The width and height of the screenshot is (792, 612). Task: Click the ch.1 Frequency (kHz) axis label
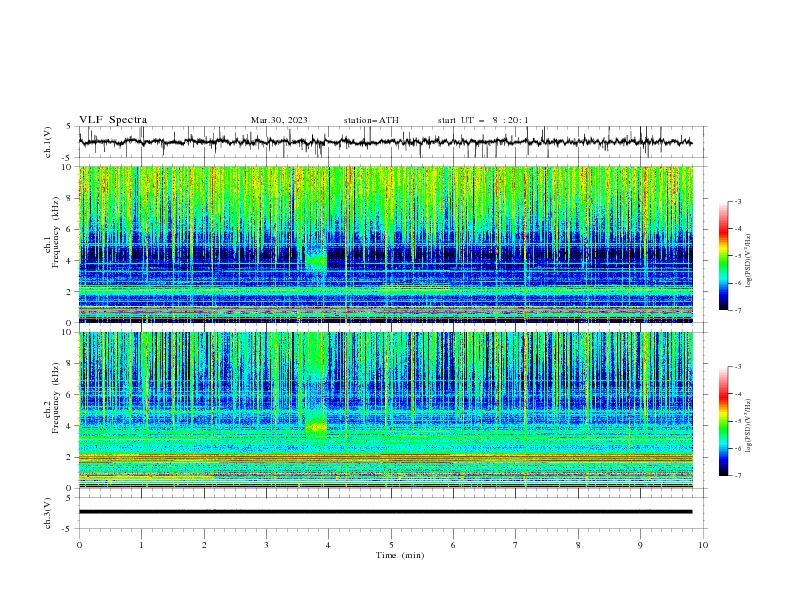52,232
